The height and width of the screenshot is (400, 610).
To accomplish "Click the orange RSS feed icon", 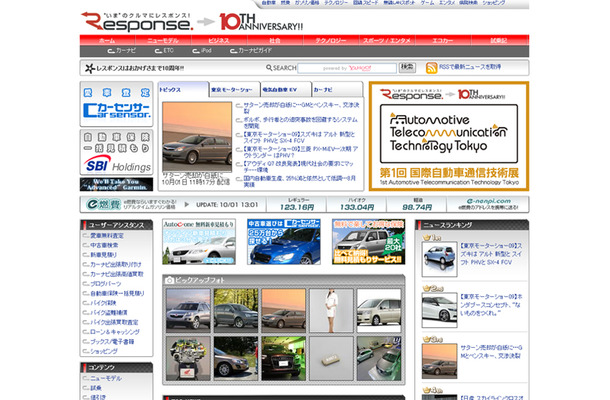I will coord(431,68).
